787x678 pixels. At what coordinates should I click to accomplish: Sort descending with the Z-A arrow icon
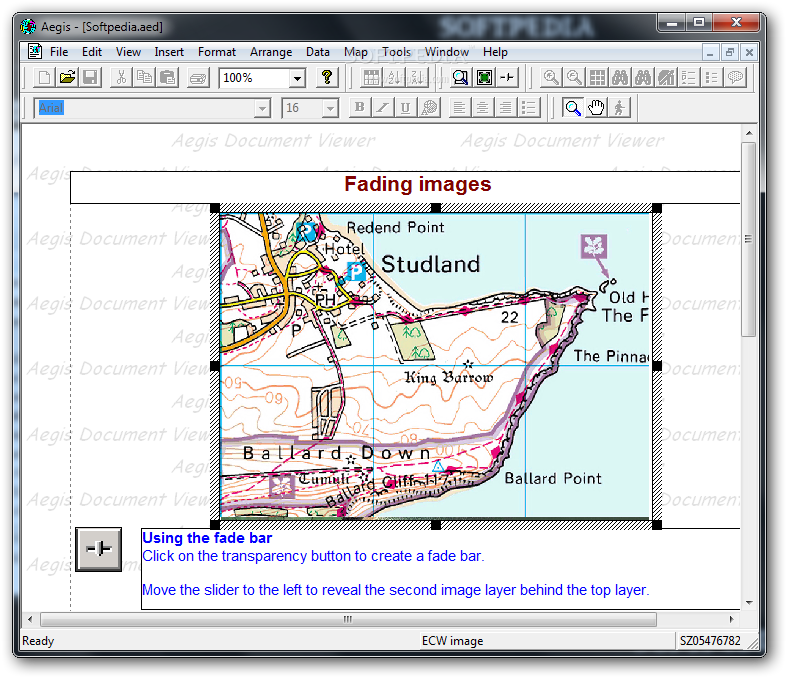(x=417, y=78)
